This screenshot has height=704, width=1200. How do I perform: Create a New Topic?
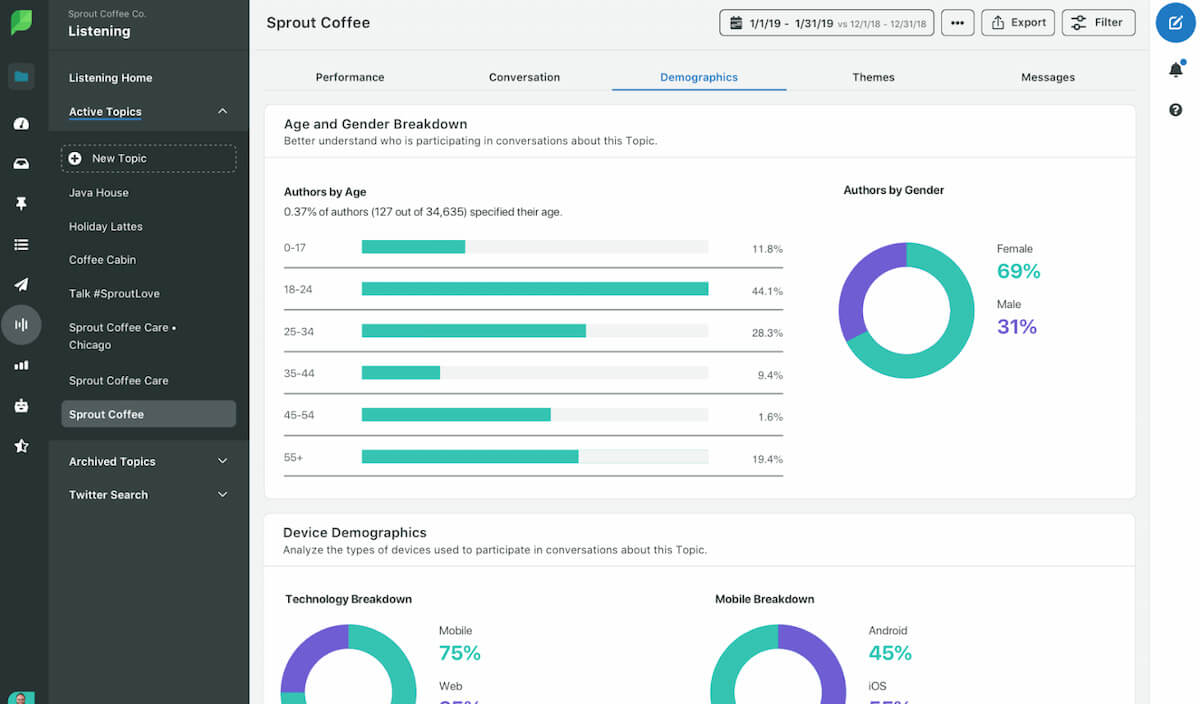pyautogui.click(x=148, y=158)
